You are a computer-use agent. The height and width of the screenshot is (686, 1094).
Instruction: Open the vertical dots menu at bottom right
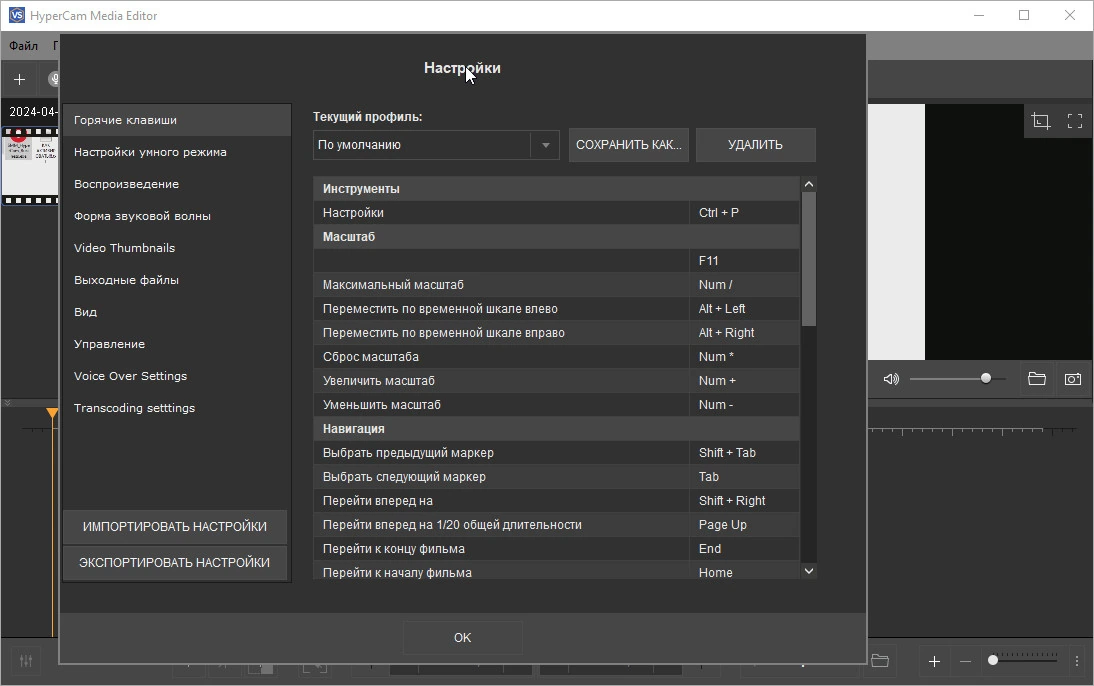click(1077, 661)
